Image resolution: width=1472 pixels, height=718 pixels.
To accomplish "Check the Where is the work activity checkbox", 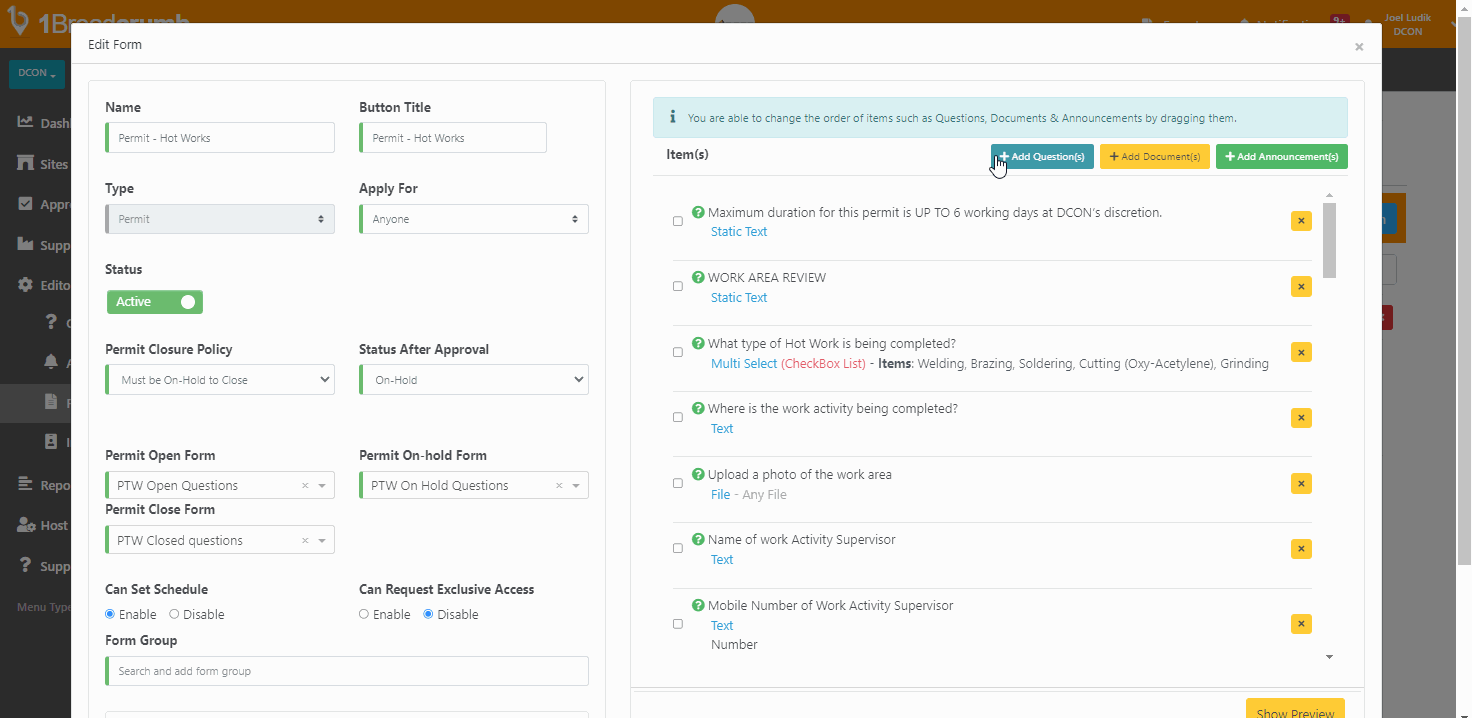I will click(x=678, y=418).
